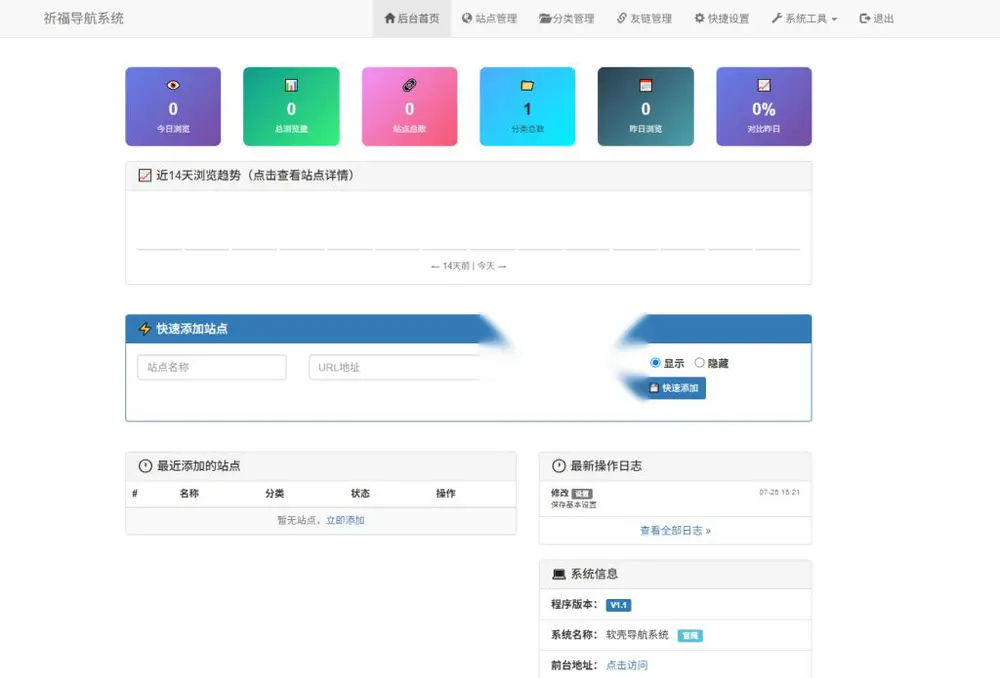Click the log timestamp 07-26 15:21
The width and height of the screenshot is (1000, 678).
779,492
